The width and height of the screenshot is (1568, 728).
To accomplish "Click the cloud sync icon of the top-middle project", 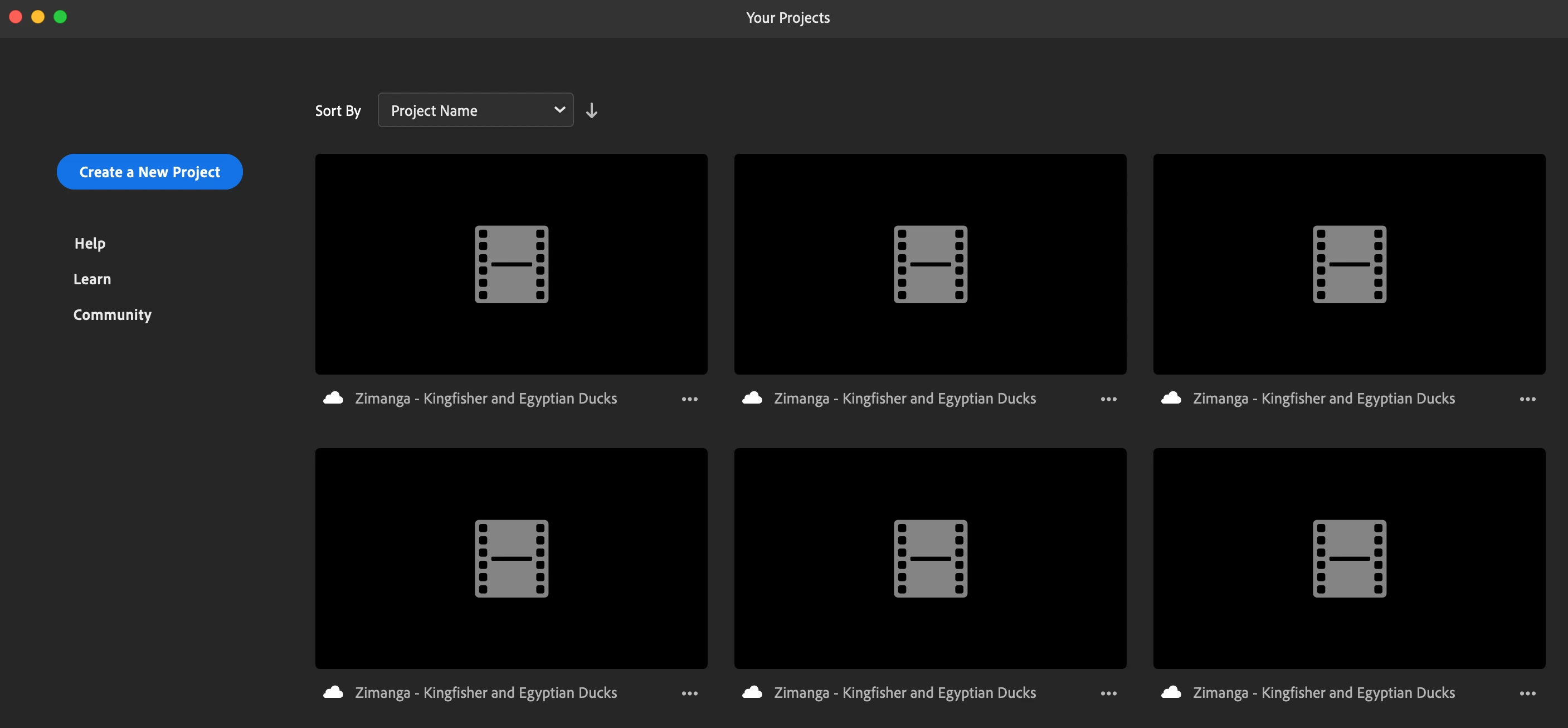I will click(752, 398).
